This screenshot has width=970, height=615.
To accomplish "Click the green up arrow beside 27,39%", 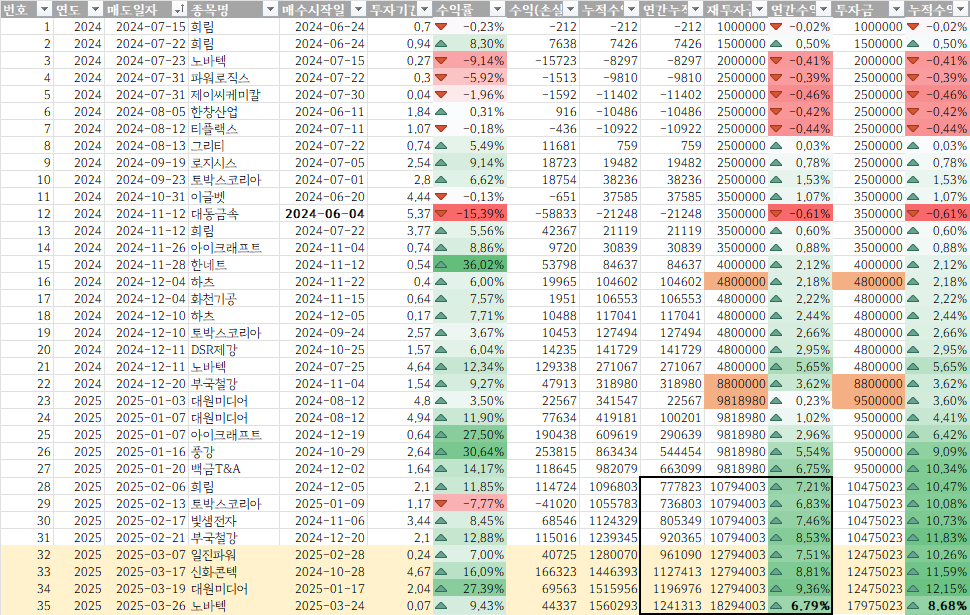I will pyautogui.click(x=441, y=588).
